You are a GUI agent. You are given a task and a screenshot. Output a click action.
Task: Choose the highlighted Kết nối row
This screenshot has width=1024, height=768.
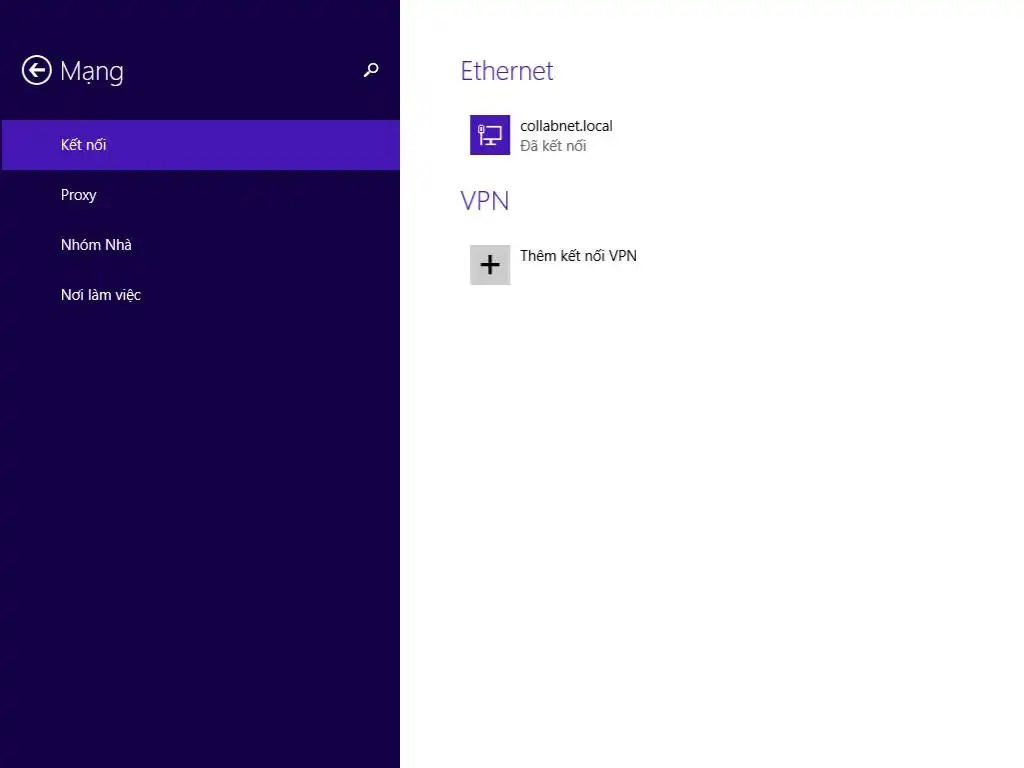tap(200, 145)
